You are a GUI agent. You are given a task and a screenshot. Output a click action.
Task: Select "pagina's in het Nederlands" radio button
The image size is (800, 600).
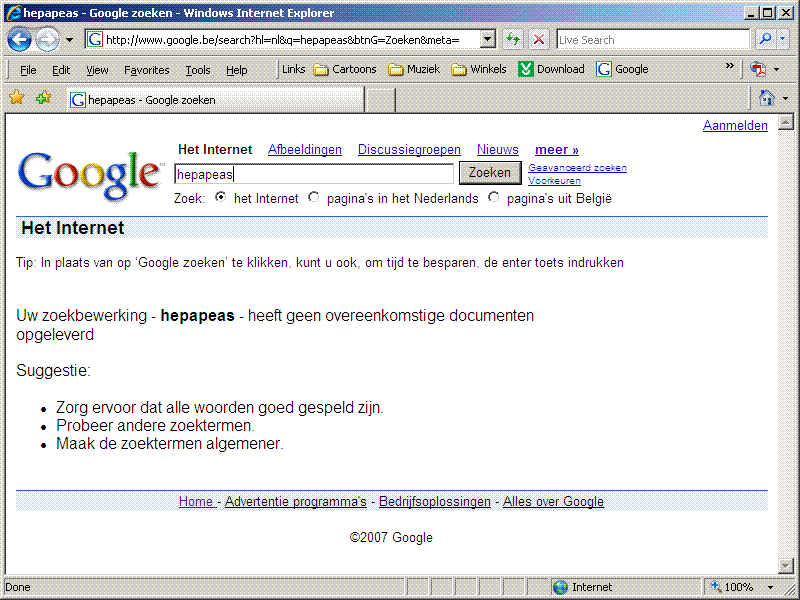(x=313, y=197)
